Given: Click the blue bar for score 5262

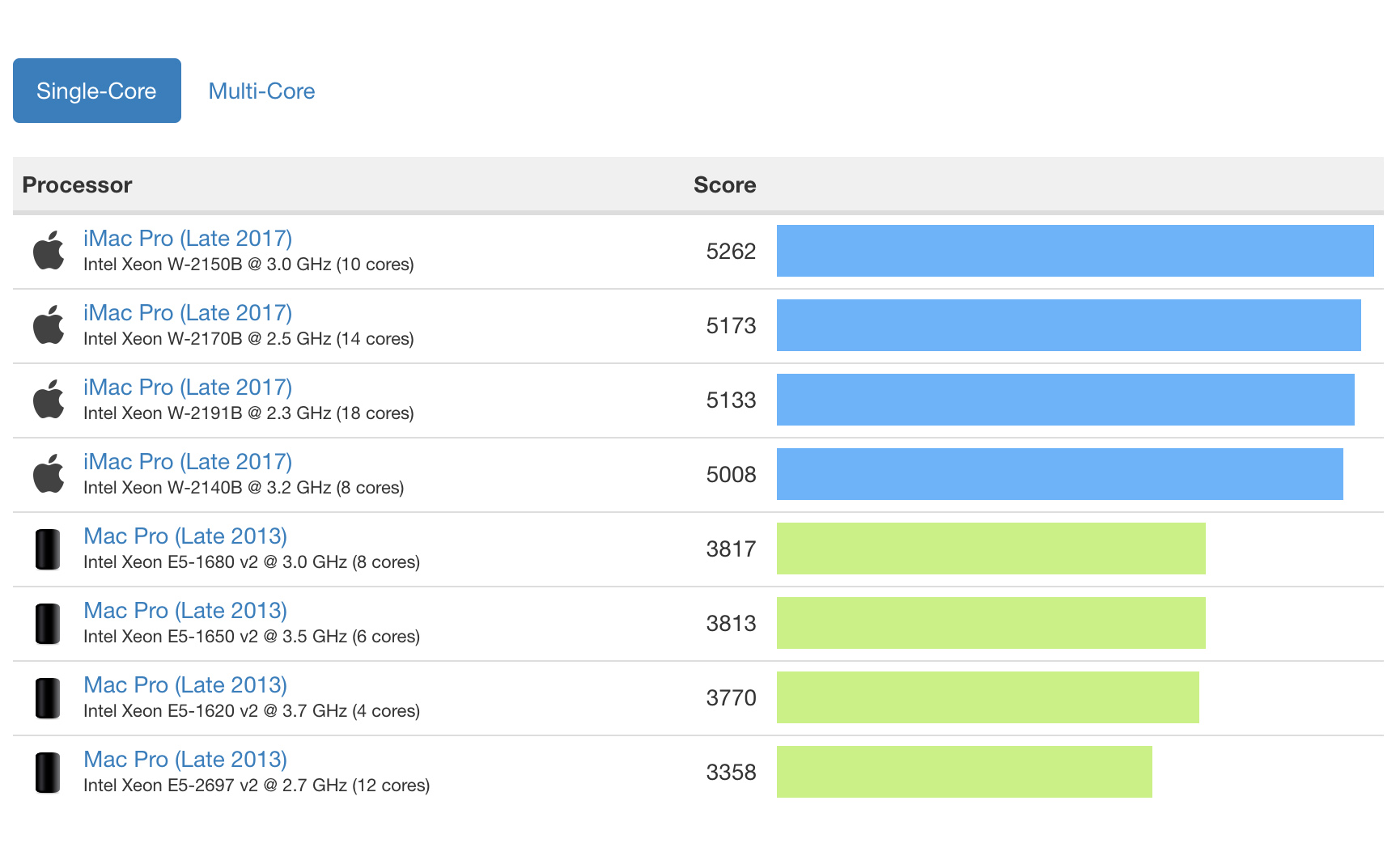Looking at the screenshot, I should click(1075, 251).
